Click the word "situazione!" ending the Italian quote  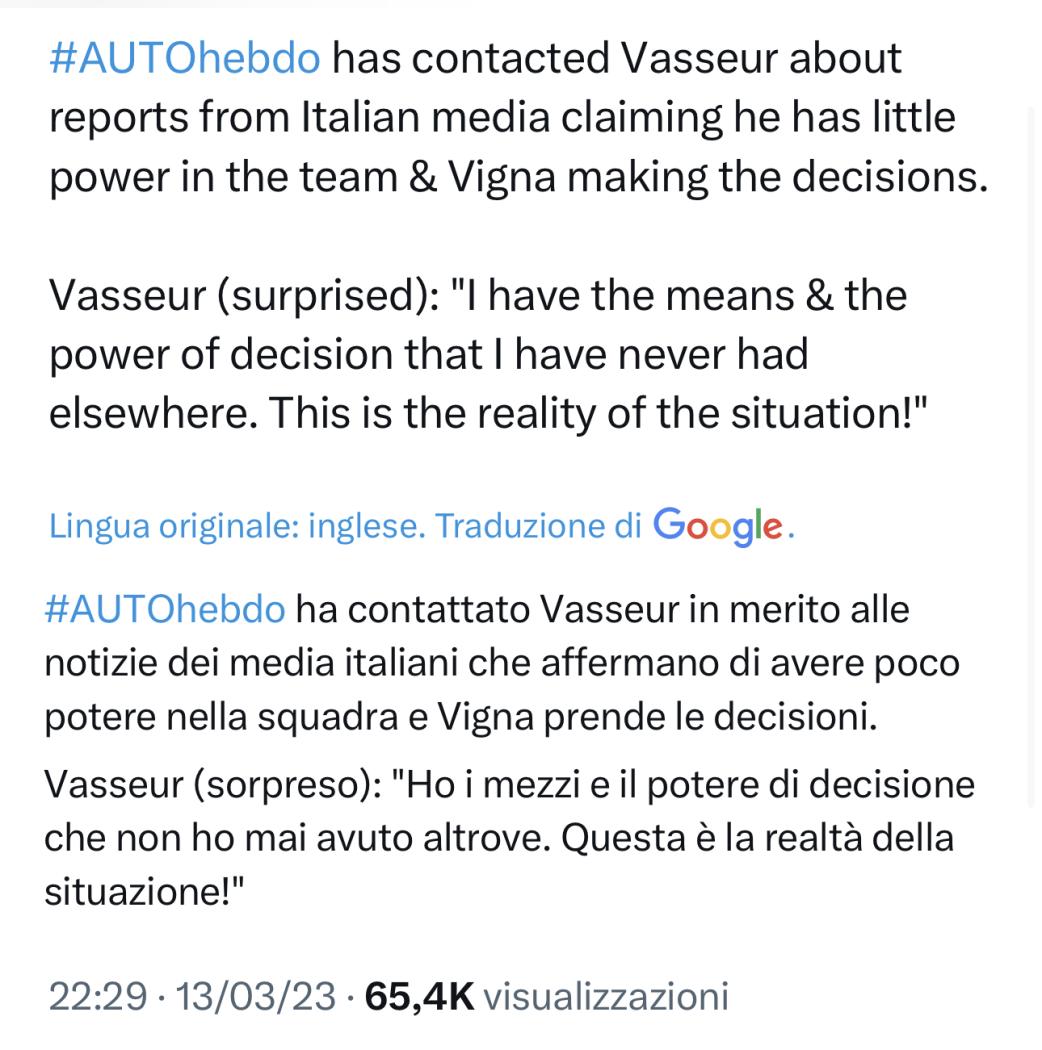(x=144, y=892)
